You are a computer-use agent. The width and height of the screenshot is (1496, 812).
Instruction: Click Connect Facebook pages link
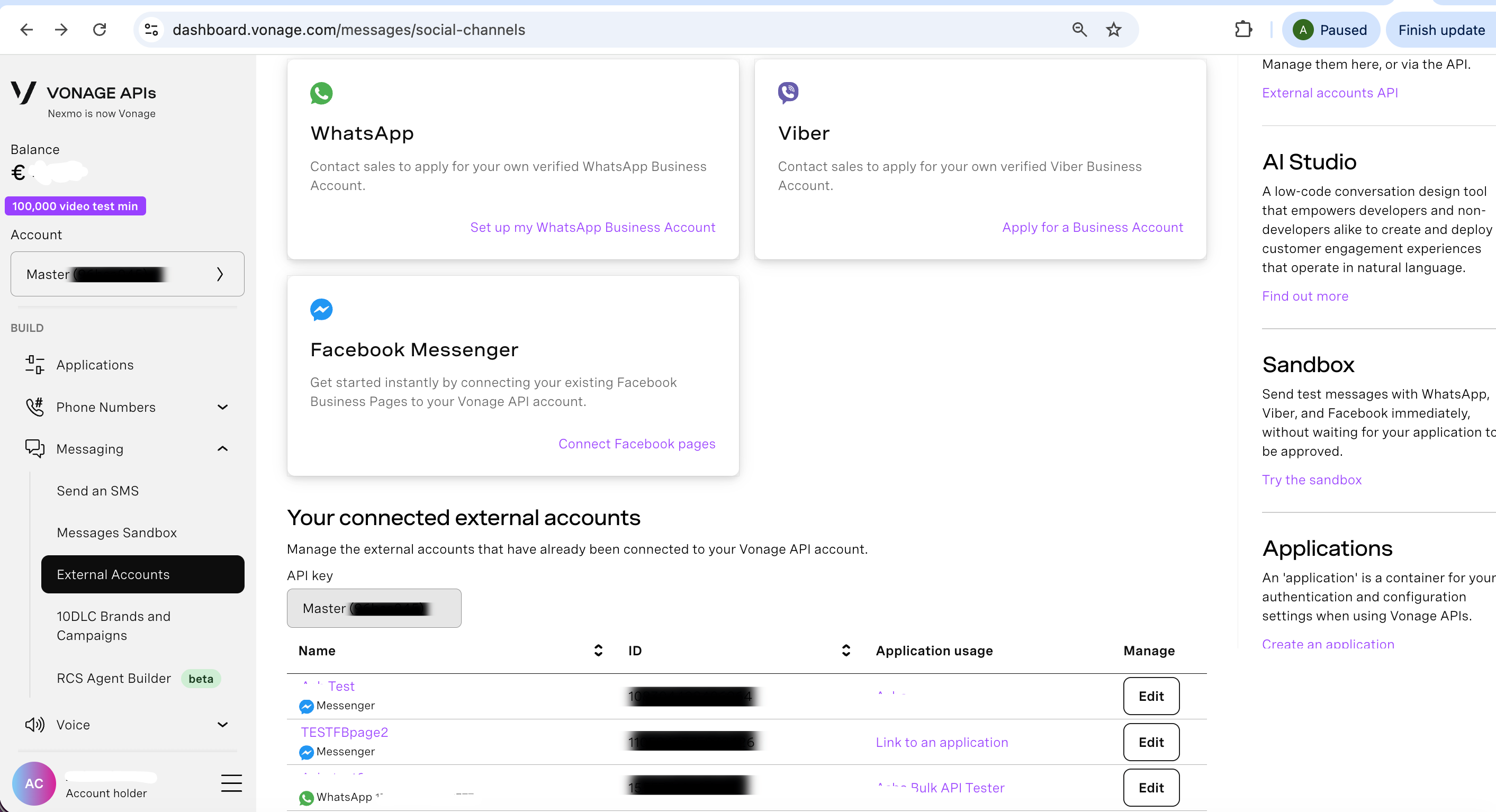click(636, 444)
